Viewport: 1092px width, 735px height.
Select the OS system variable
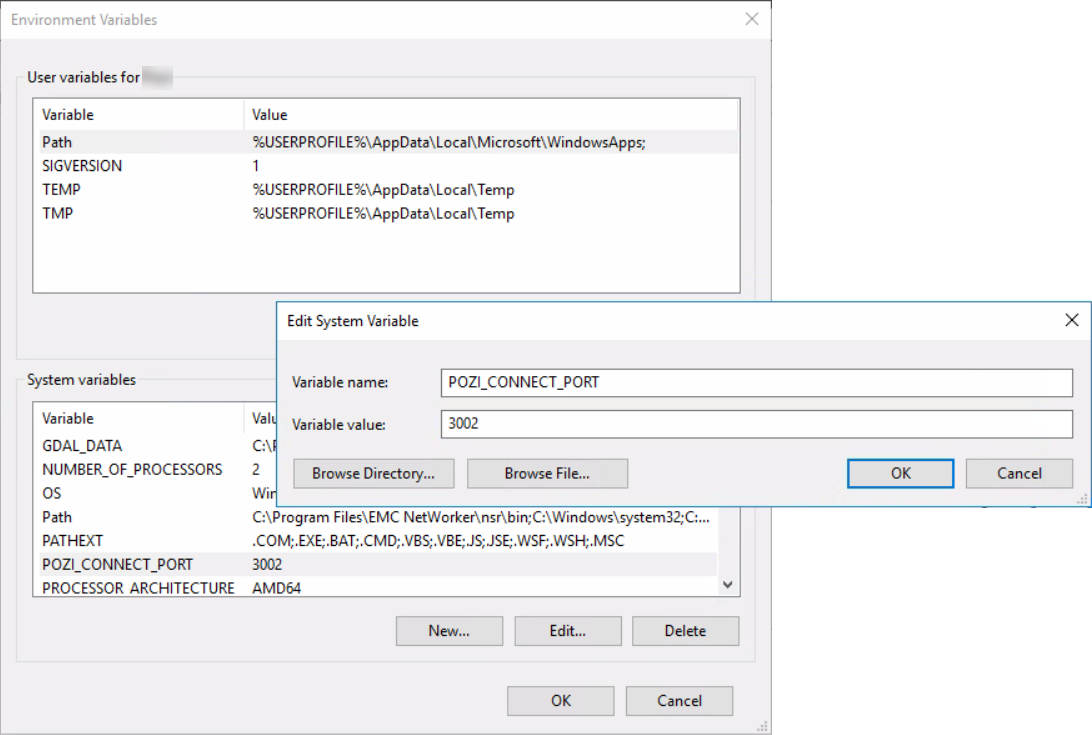[155, 493]
